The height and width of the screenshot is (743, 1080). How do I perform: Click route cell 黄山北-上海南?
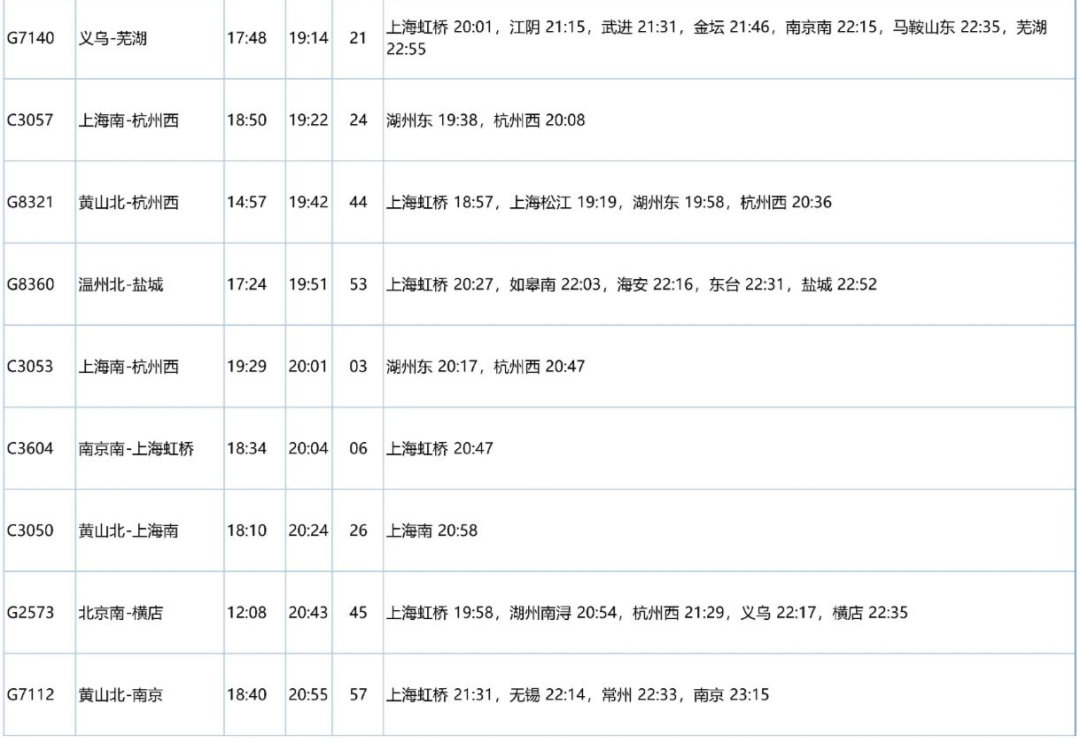click(128, 530)
